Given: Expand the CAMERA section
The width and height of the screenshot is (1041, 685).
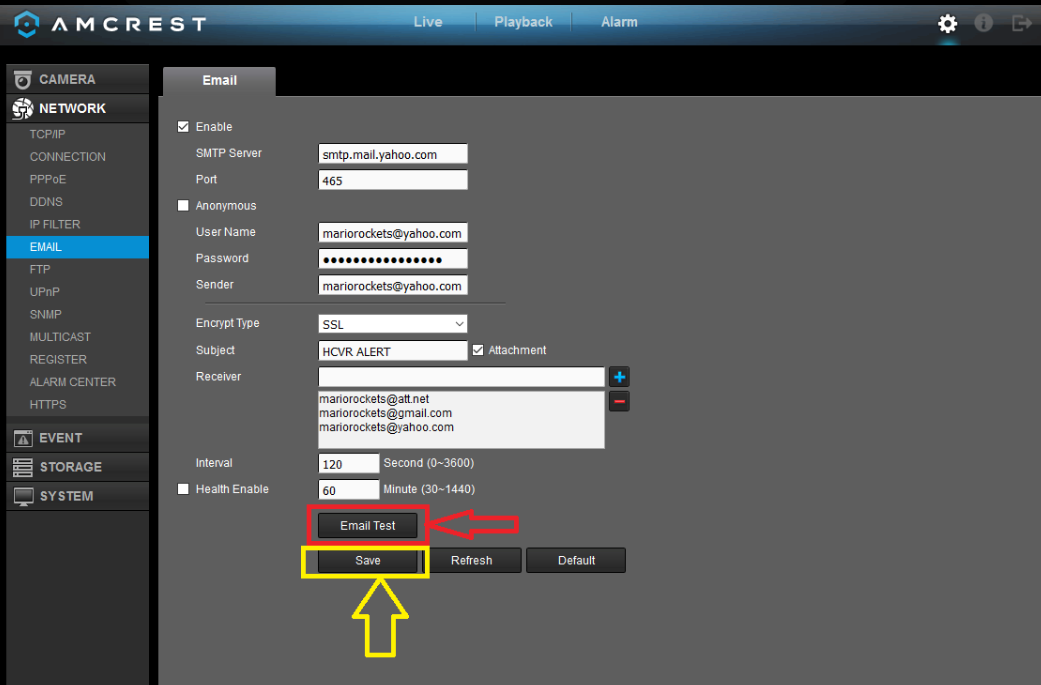Looking at the screenshot, I should (x=78, y=79).
